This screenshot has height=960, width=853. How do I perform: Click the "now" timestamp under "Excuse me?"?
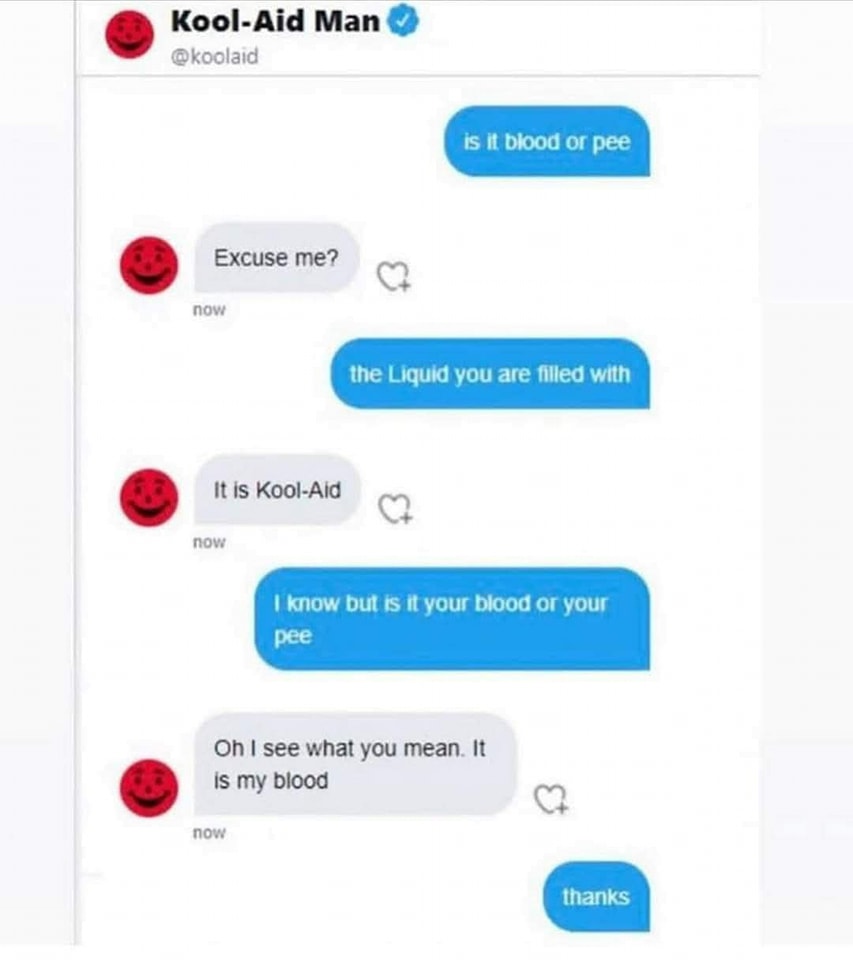click(209, 310)
